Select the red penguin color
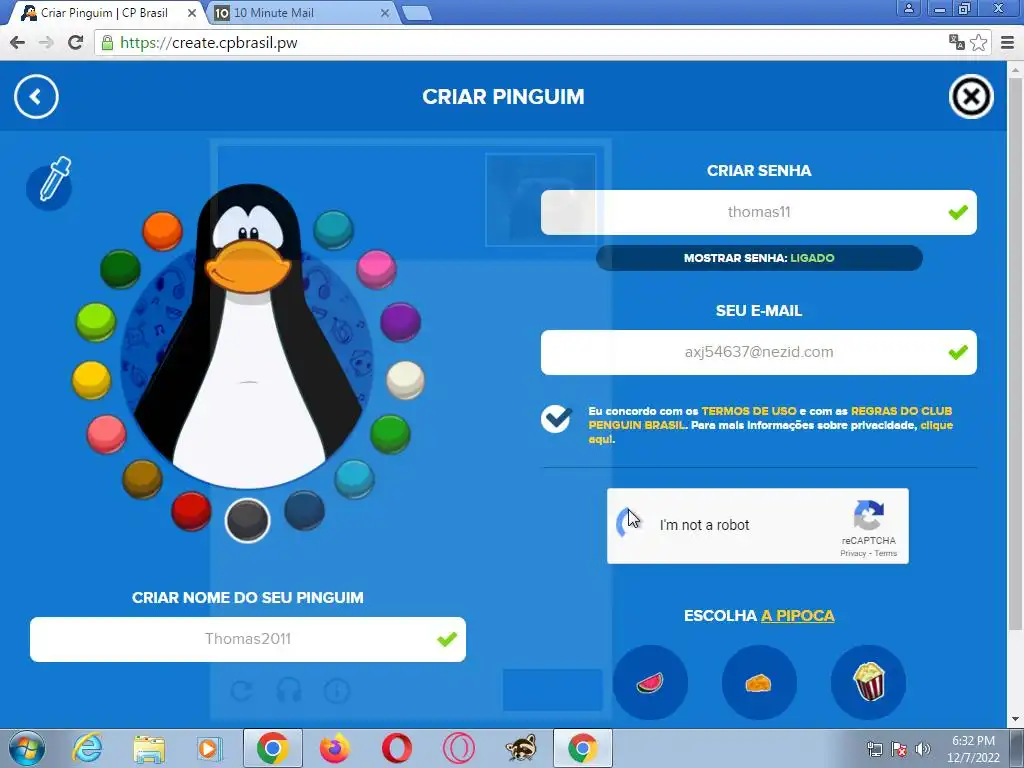The image size is (1024, 768). (191, 511)
